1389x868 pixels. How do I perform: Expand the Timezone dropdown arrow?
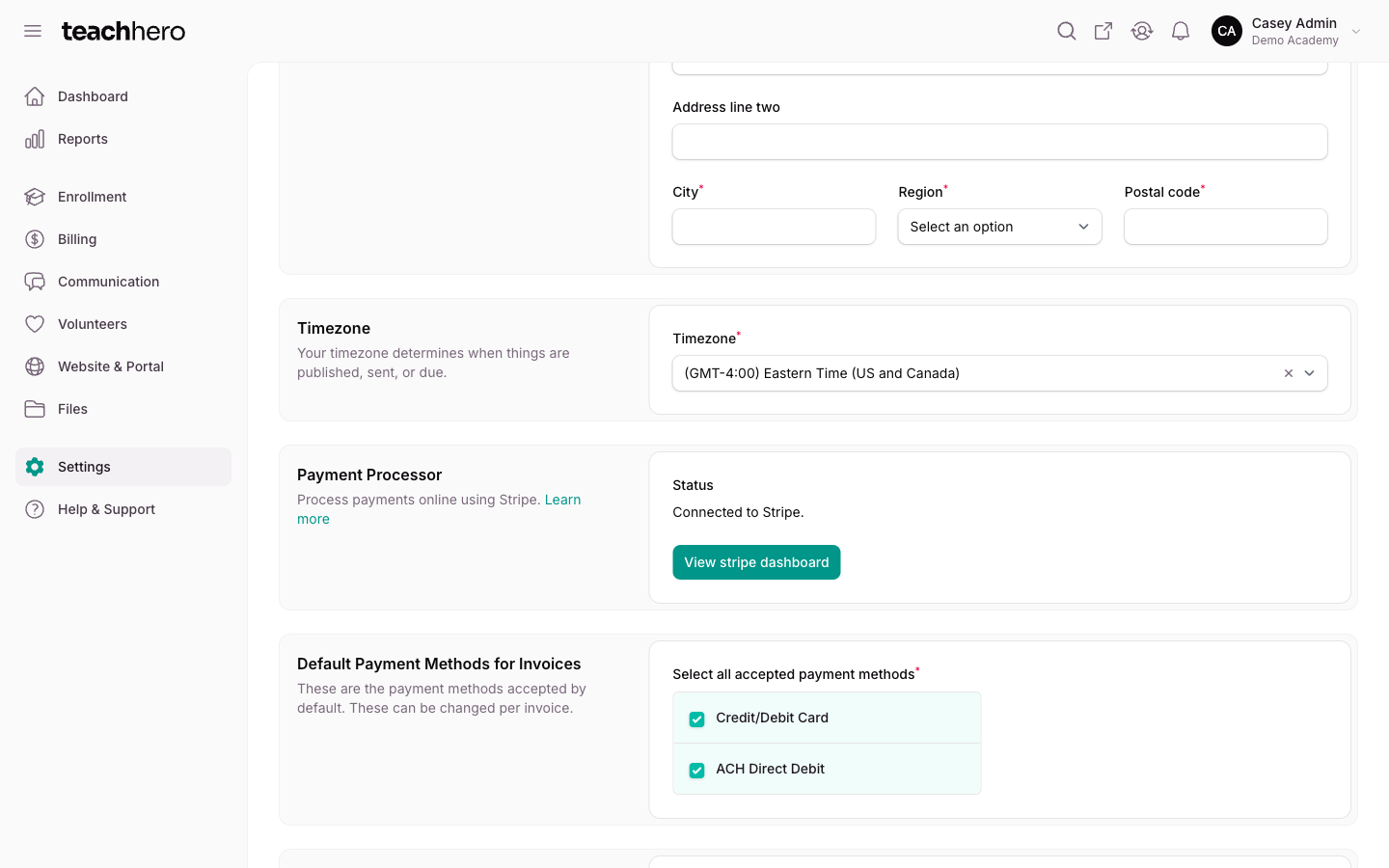1310,373
